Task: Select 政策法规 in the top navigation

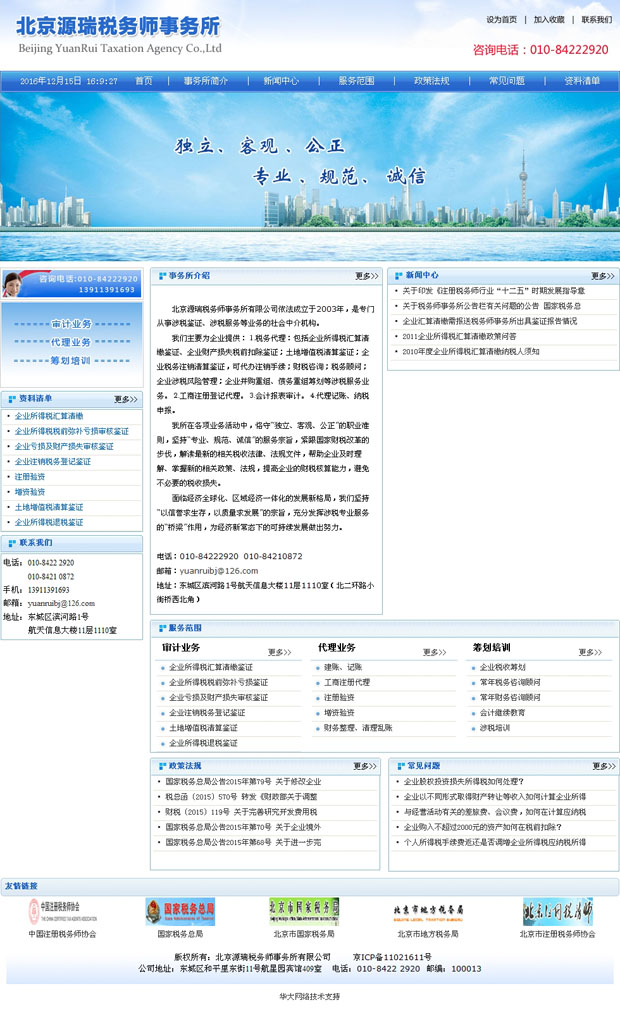Action: (432, 81)
